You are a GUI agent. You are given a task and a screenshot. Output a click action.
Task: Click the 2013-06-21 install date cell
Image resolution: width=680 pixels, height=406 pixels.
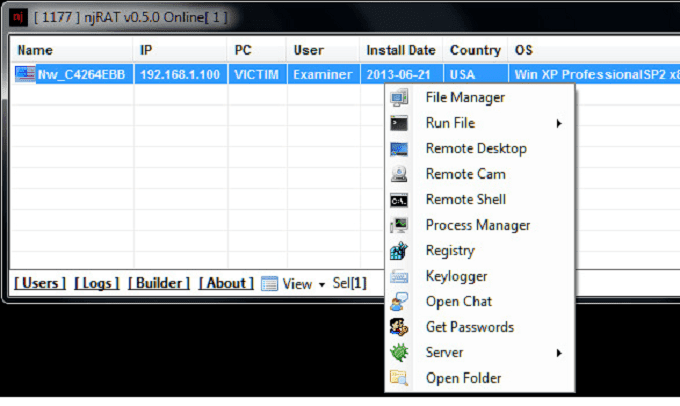(402, 75)
